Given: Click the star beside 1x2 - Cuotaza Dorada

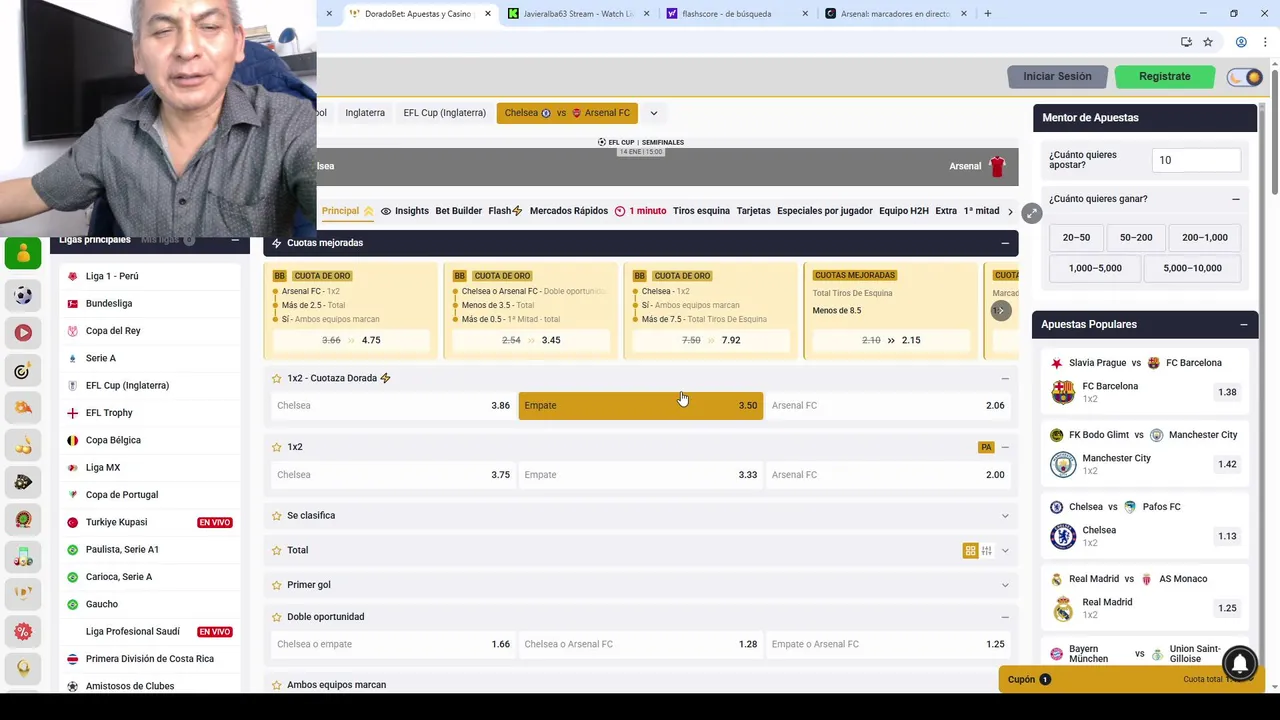Looking at the screenshot, I should tap(277, 378).
